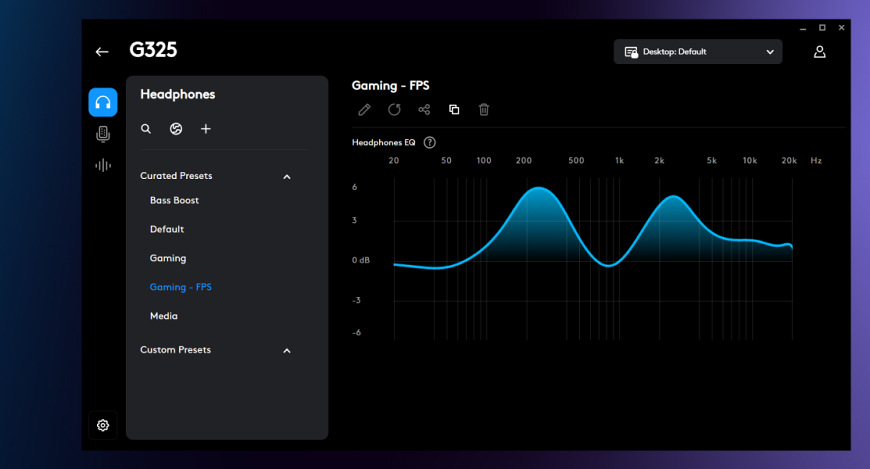This screenshot has height=469, width=870.
Task: Open the sound waveform sidebar tab
Action: click(103, 165)
